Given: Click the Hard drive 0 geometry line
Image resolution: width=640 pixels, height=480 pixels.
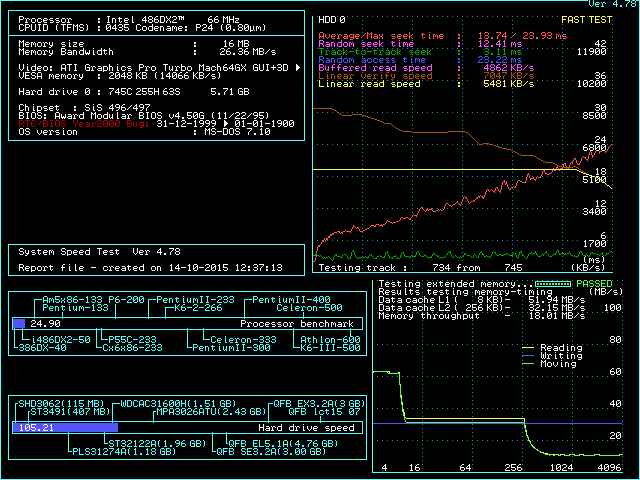Looking at the screenshot, I should coord(134,92).
